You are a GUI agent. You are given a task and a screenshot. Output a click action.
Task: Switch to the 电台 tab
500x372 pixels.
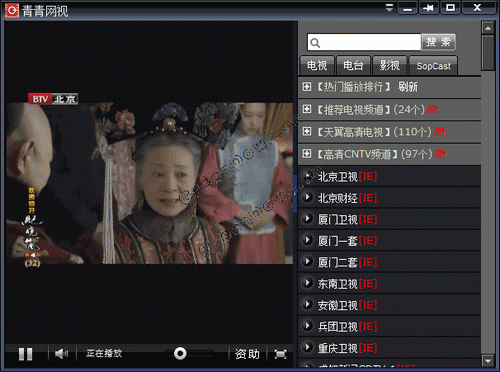(353, 65)
